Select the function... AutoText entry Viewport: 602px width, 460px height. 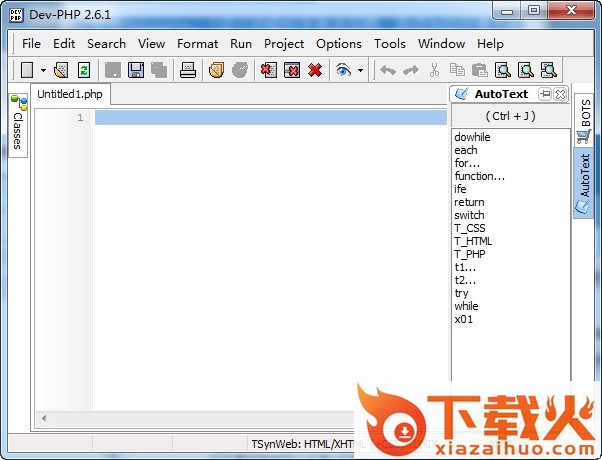tap(480, 176)
